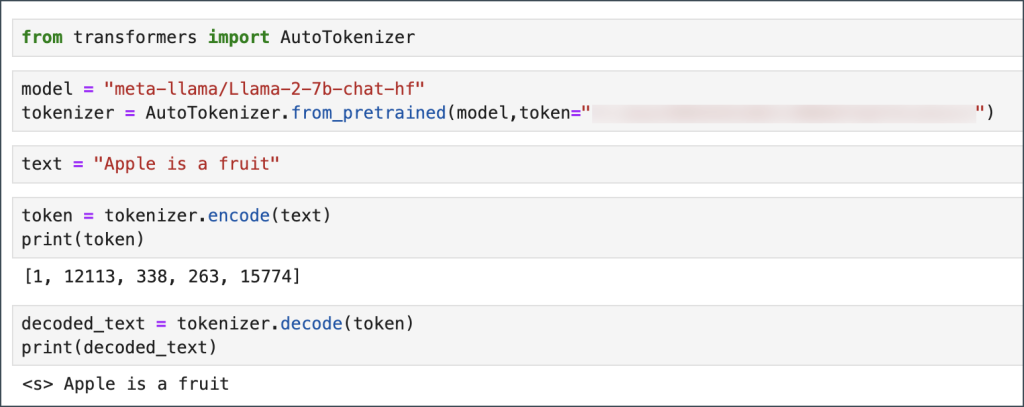Click the "from" keyword in the first cell
The image size is (1024, 407).
pyautogui.click(x=40, y=38)
